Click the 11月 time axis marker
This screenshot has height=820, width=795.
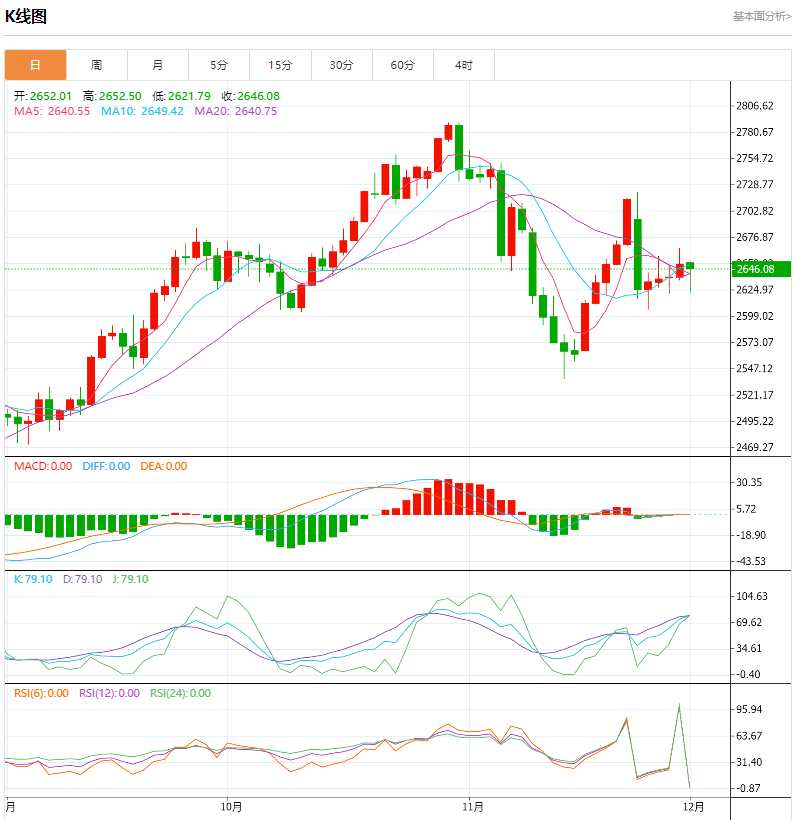(473, 806)
